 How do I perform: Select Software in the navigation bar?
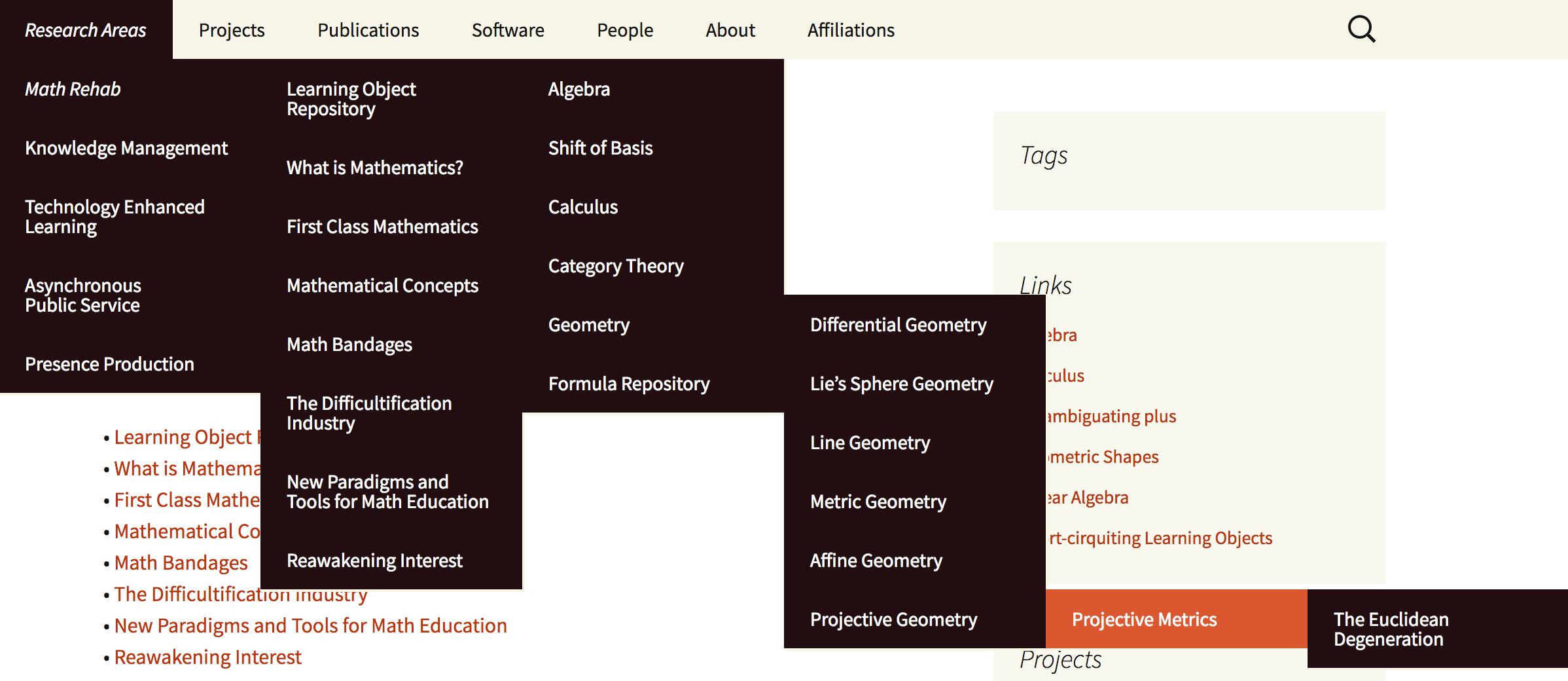(508, 30)
